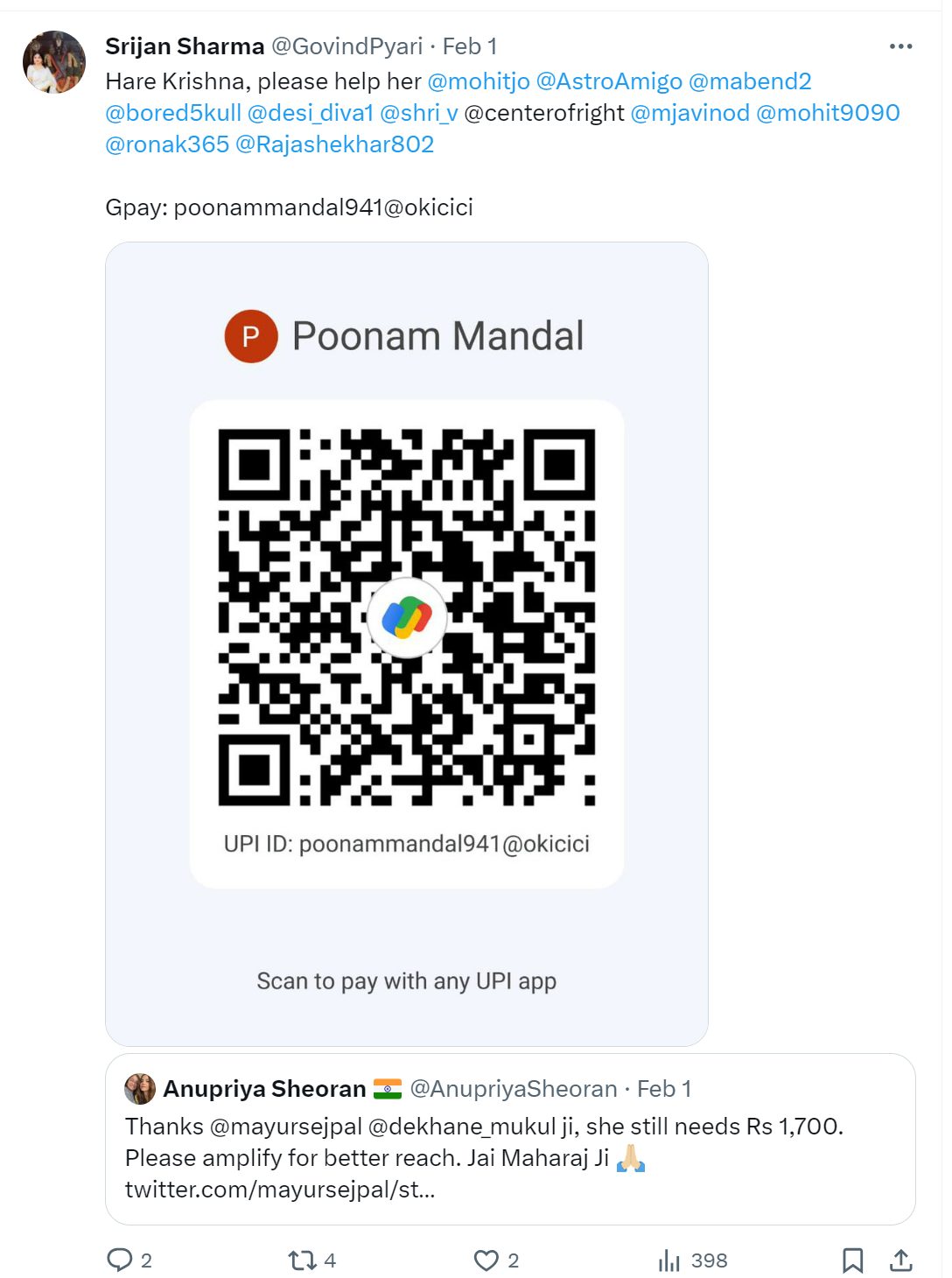The height and width of the screenshot is (1278, 952).
Task: Like the tweet using the heart icon
Action: pyautogui.click(x=486, y=1260)
